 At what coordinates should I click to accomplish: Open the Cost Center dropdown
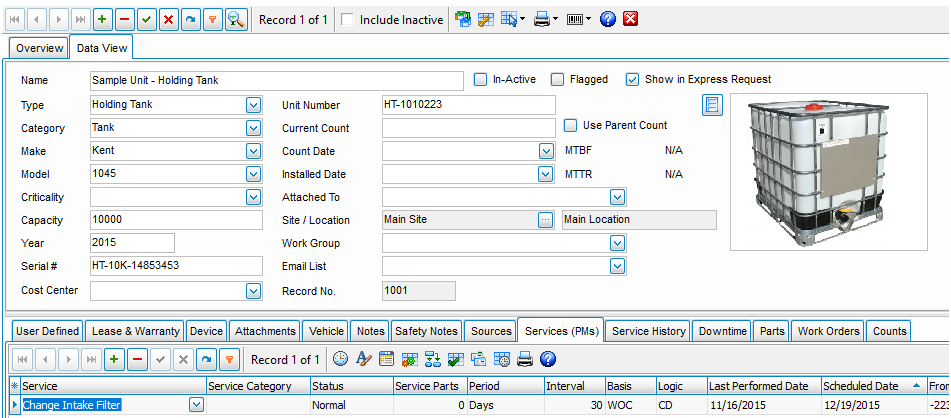254,291
